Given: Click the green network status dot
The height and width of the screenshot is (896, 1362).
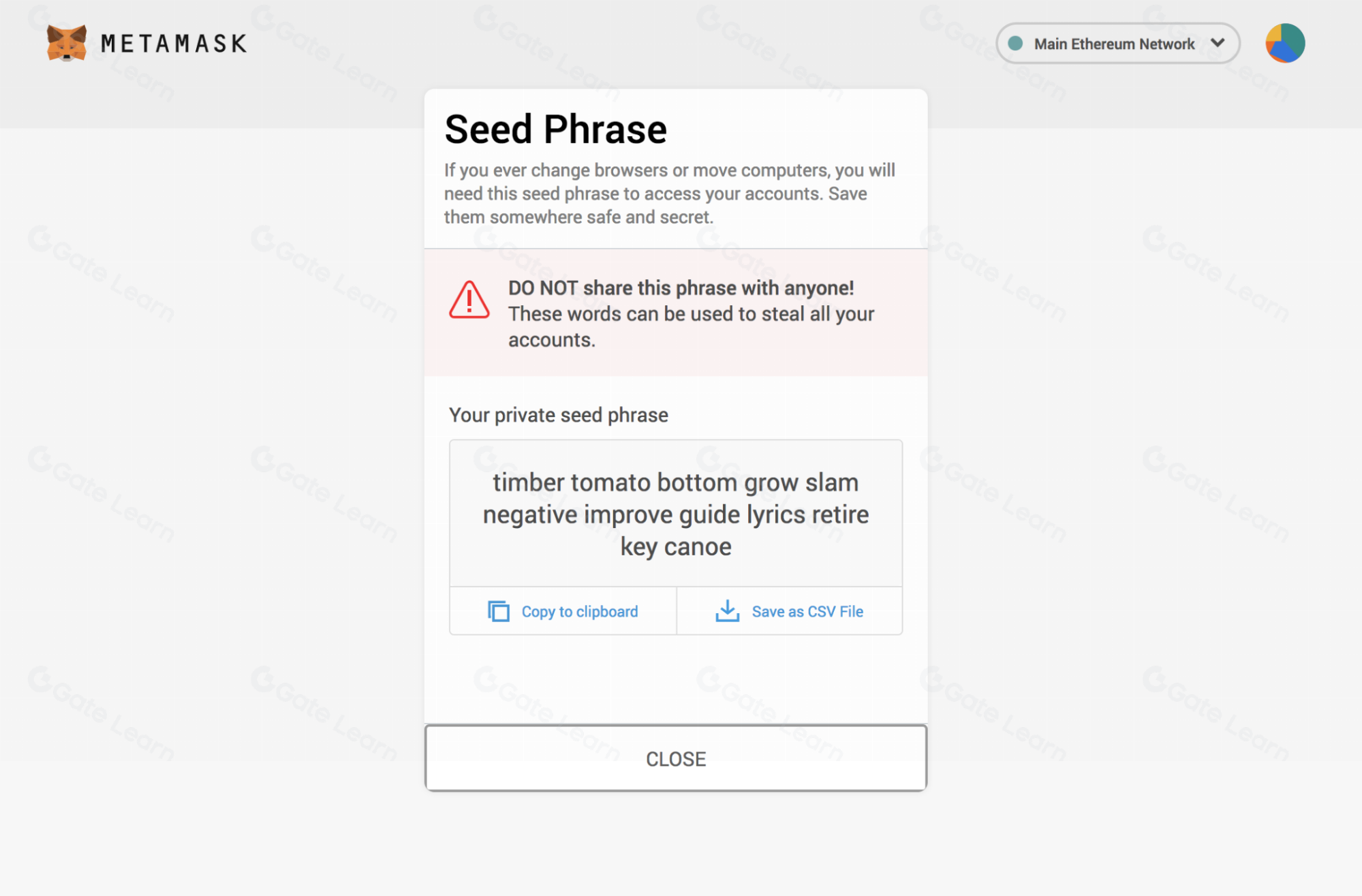Looking at the screenshot, I should 1015,44.
